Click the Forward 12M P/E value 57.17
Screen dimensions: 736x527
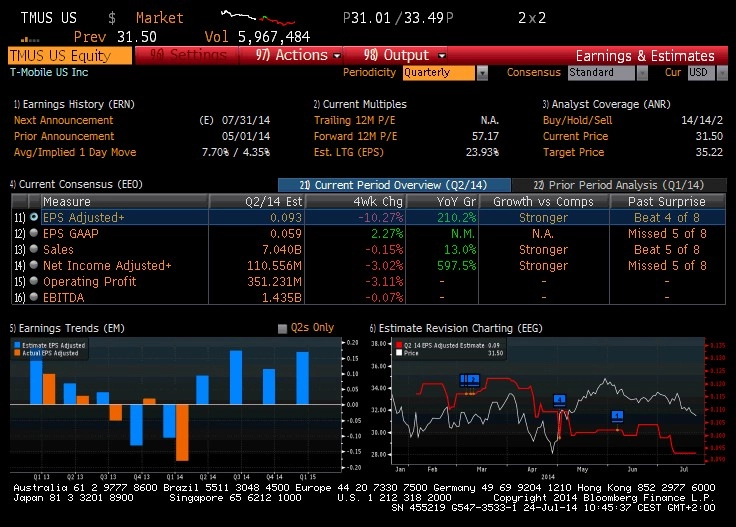coord(485,136)
